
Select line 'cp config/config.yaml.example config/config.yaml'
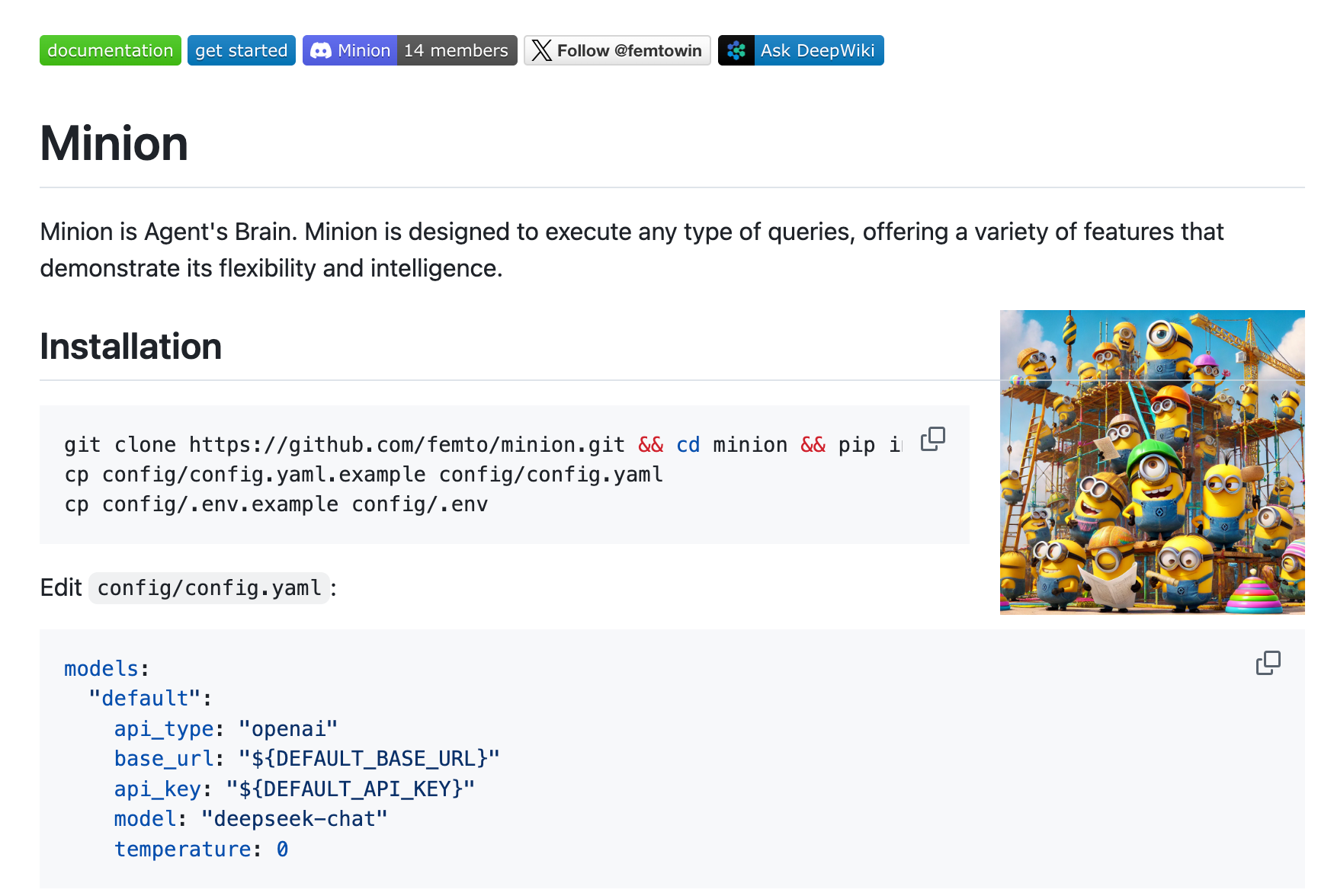click(x=364, y=475)
